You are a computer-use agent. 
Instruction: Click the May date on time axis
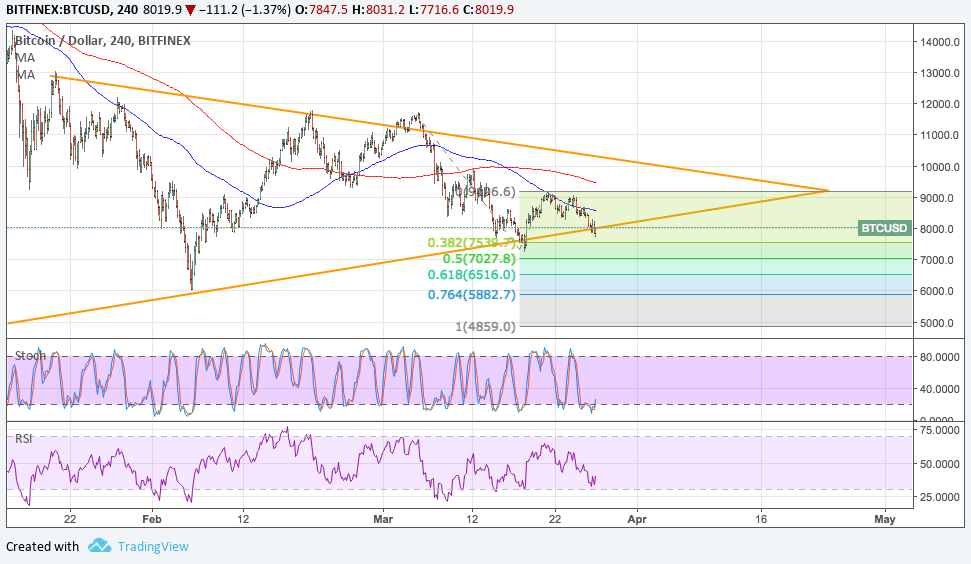[885, 519]
